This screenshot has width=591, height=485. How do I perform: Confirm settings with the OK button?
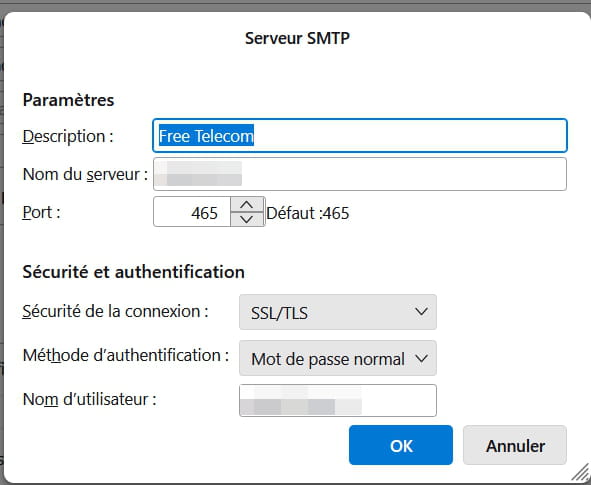tap(401, 445)
